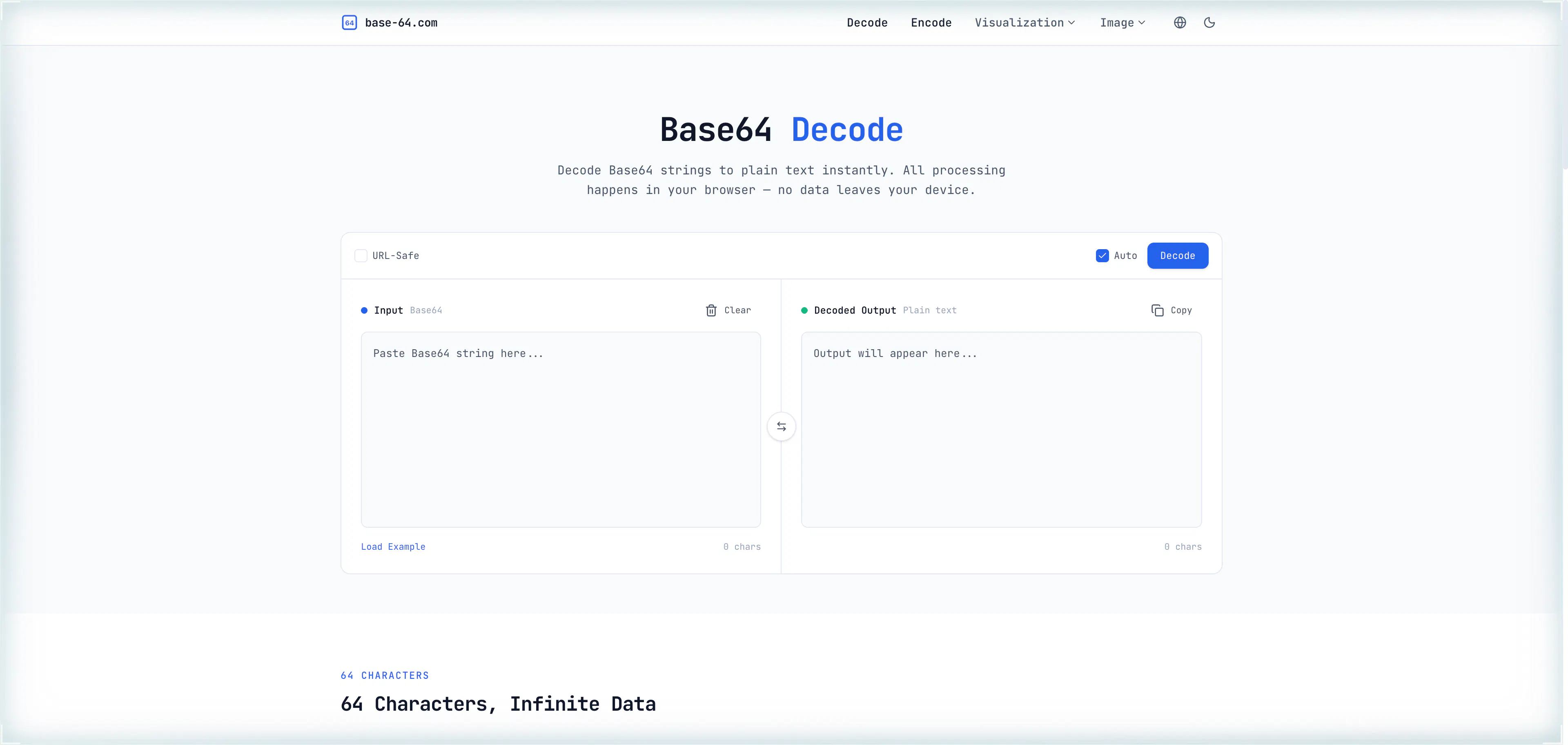Click the output '0 chars' counter
Viewport: 1568px width, 745px height.
point(1183,546)
